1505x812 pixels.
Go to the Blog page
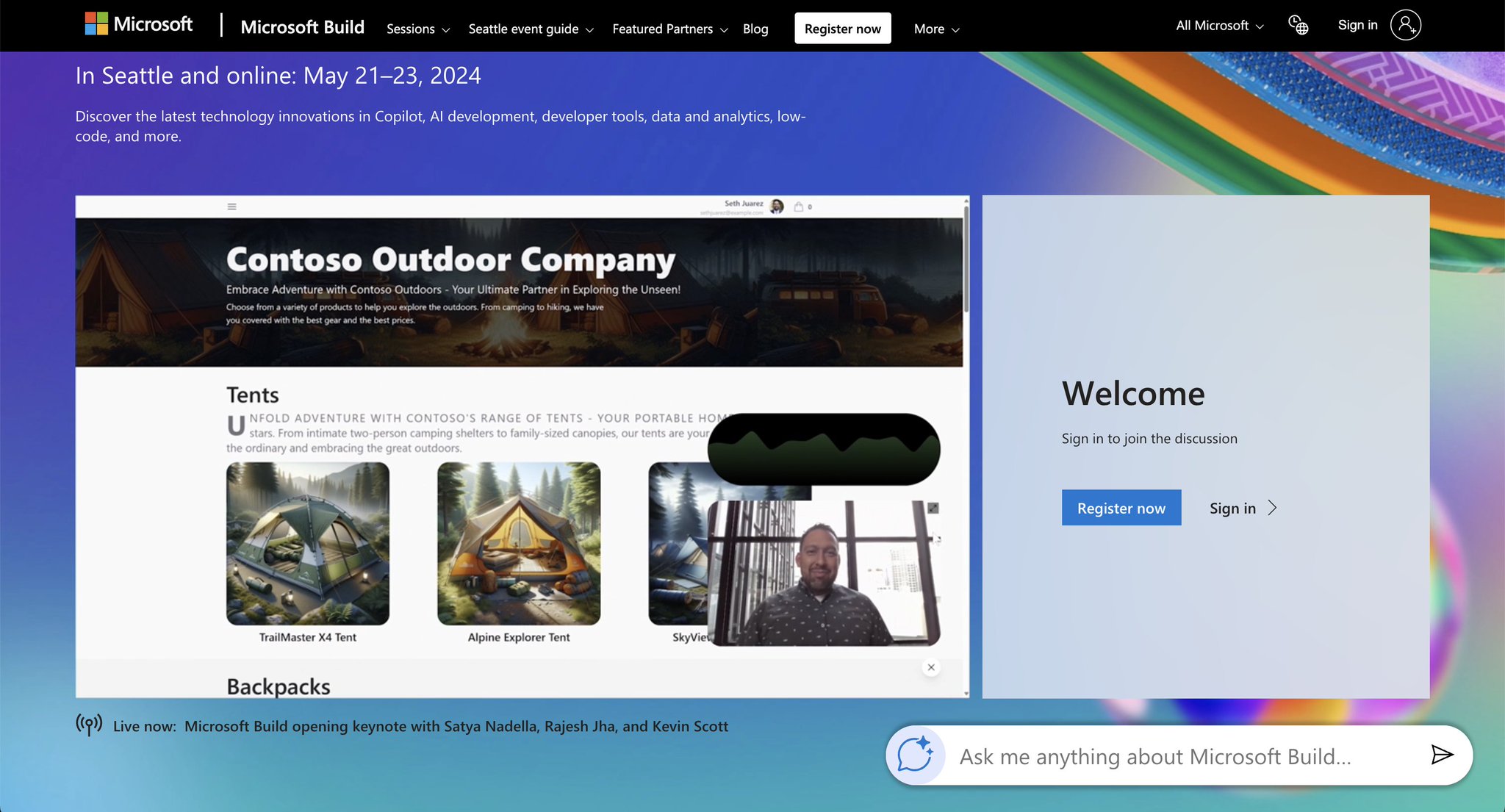point(755,29)
